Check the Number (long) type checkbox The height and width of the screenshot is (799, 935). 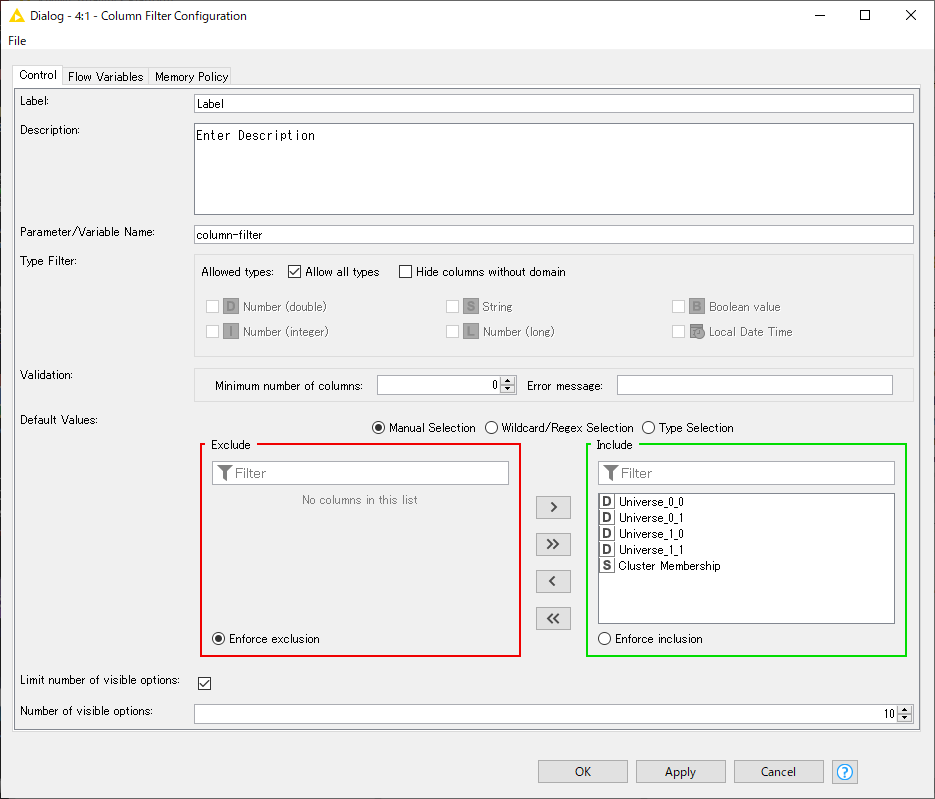[453, 332]
